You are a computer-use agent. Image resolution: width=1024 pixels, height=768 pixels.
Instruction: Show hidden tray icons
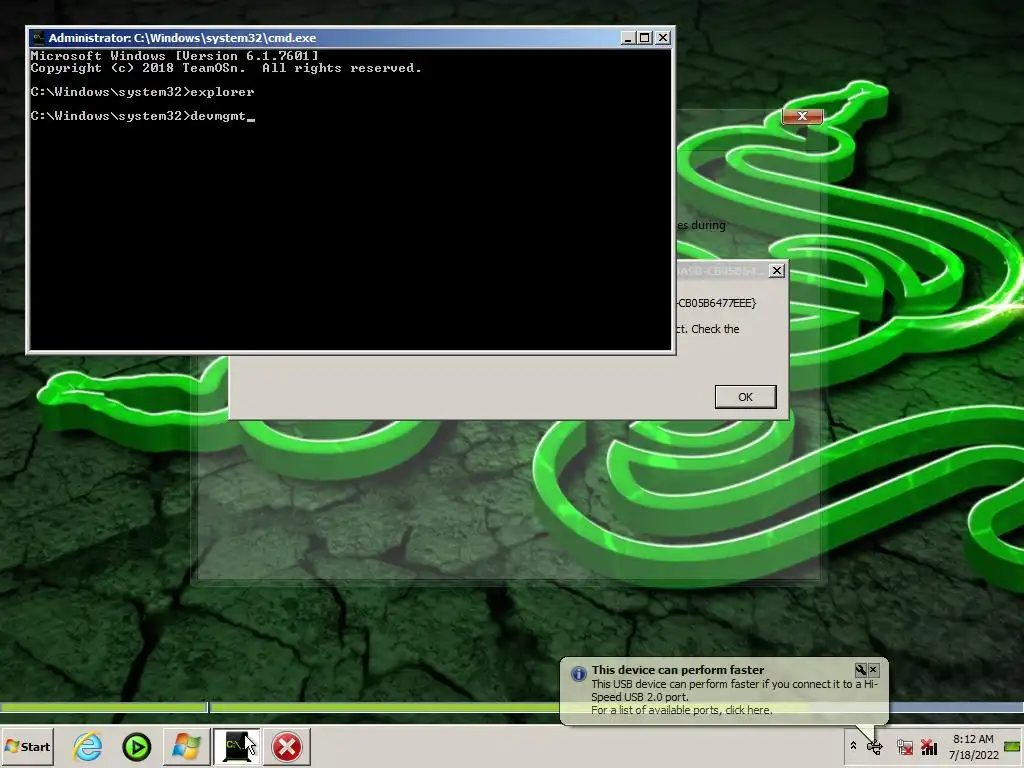[x=853, y=746]
